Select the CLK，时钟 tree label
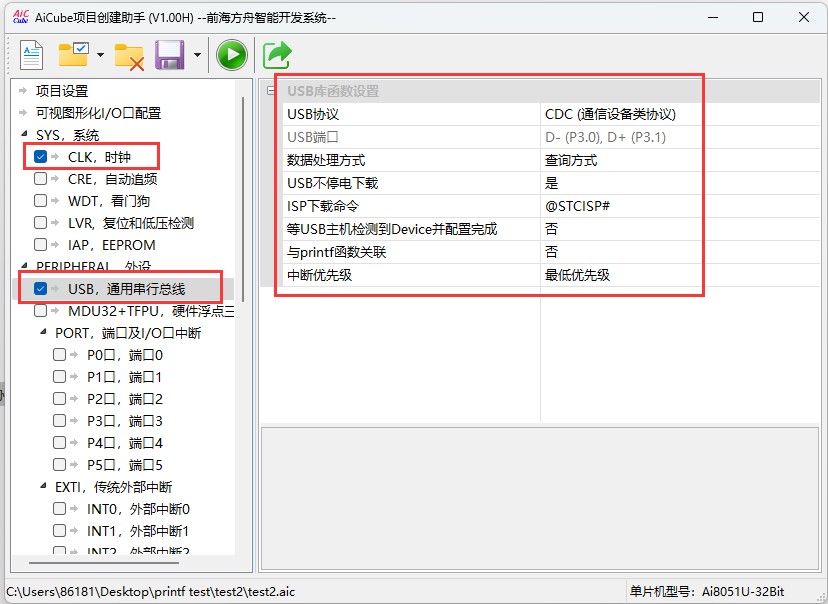 99,157
